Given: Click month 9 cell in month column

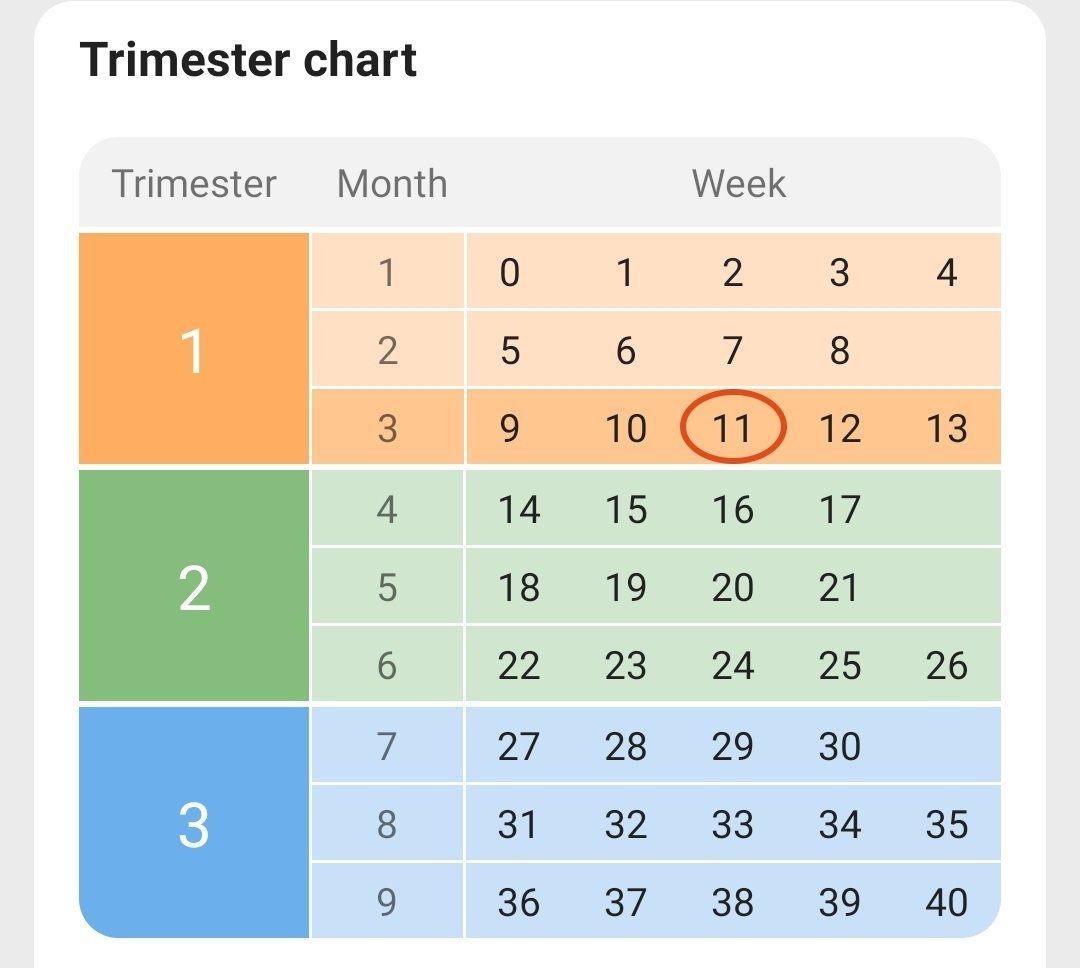Looking at the screenshot, I should click(x=387, y=902).
